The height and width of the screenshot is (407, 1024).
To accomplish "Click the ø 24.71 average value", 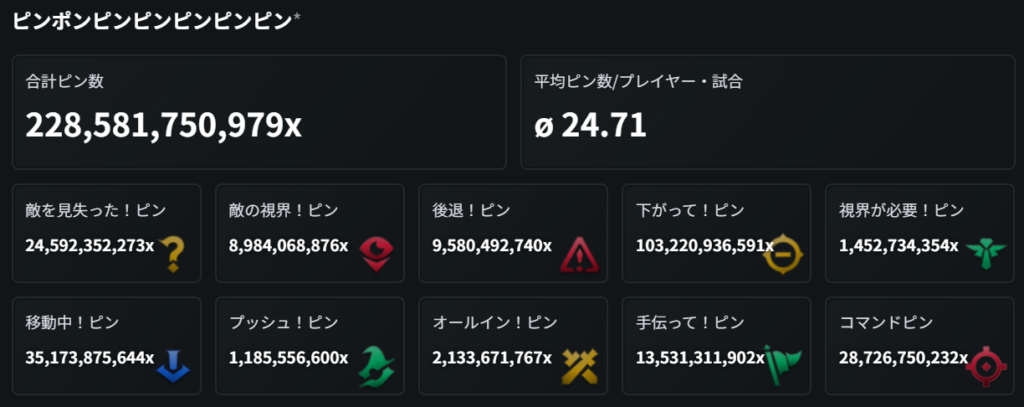I will tap(590, 125).
